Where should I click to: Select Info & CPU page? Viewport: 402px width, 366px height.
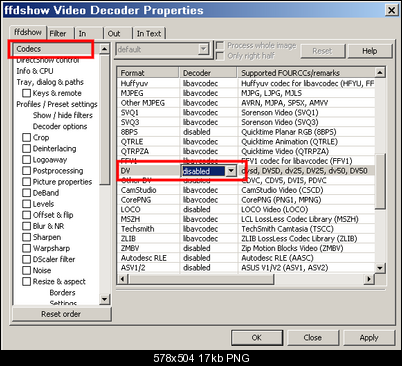[x=35, y=71]
